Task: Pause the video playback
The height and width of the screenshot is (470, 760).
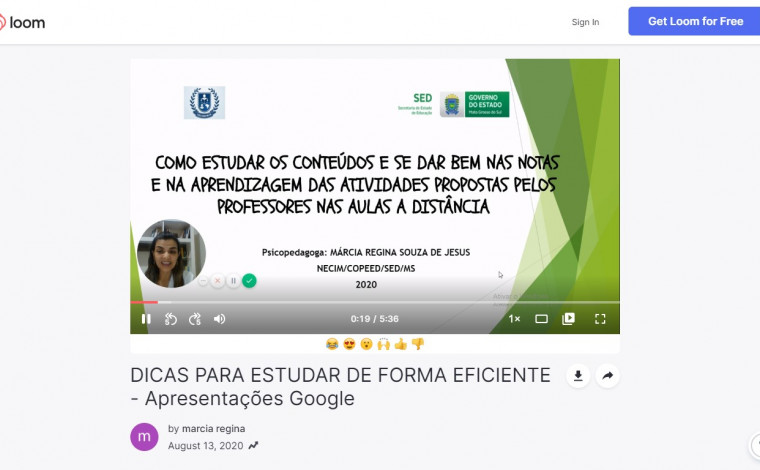Action: [146, 319]
